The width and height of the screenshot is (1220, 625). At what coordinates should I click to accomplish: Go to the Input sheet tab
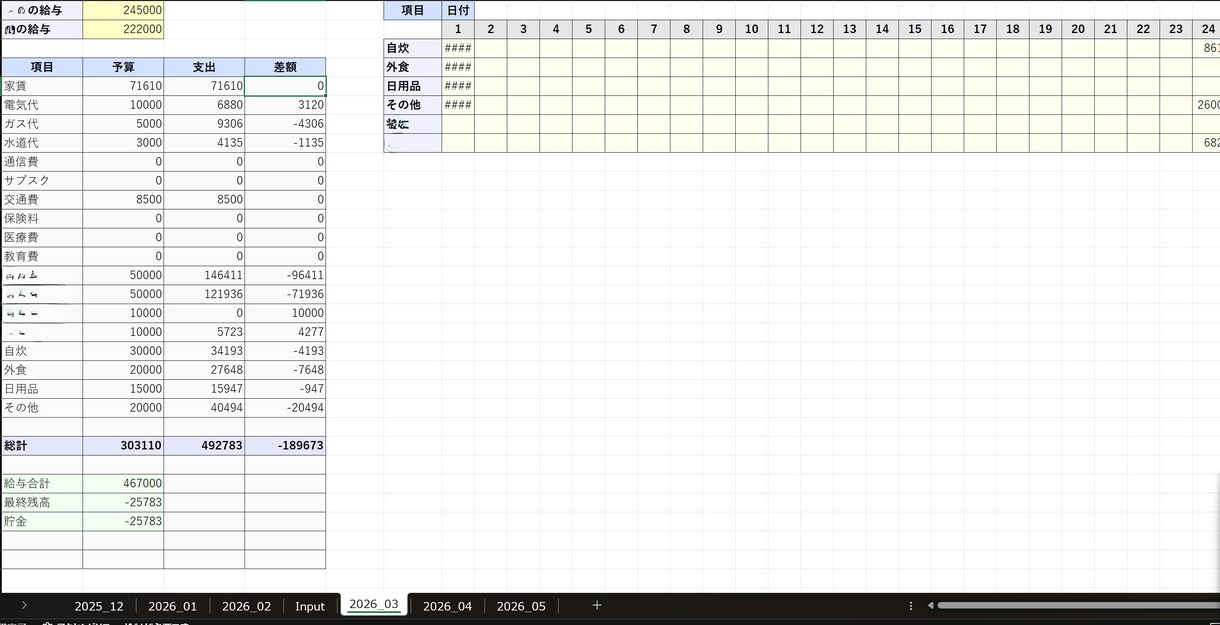(x=310, y=606)
